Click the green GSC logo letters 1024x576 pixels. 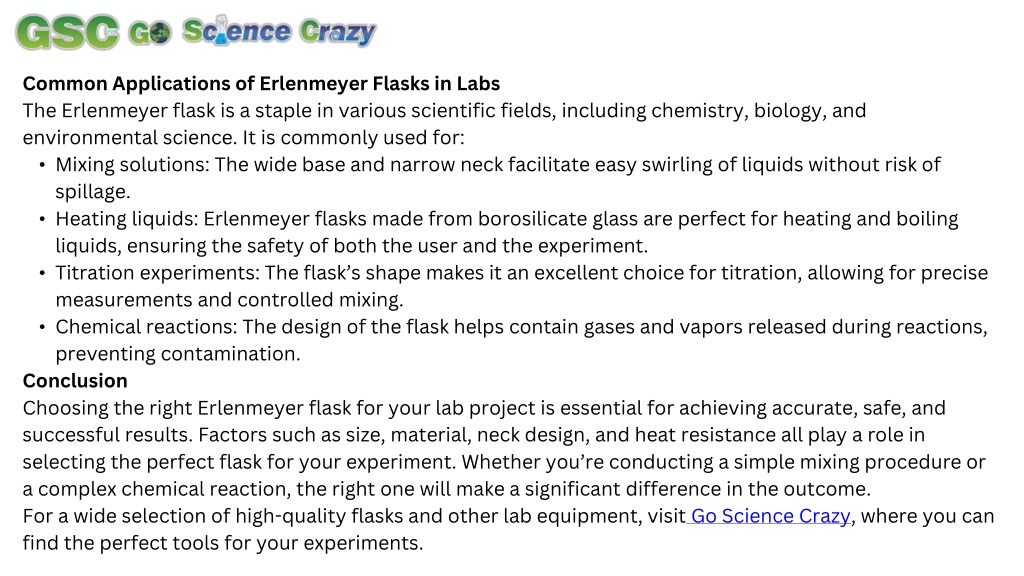tap(67, 31)
